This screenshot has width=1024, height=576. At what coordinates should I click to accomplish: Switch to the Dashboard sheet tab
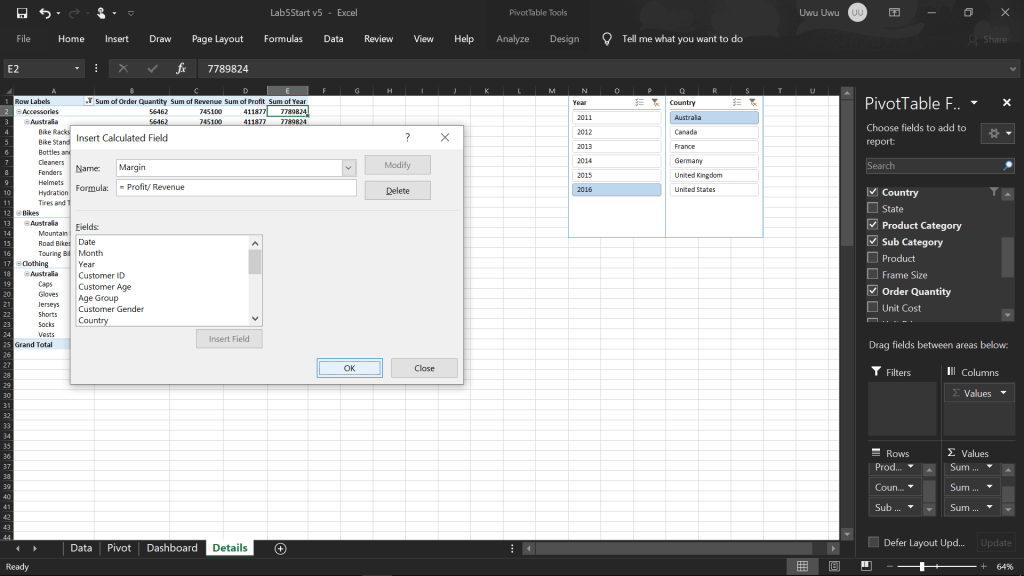[172, 548]
